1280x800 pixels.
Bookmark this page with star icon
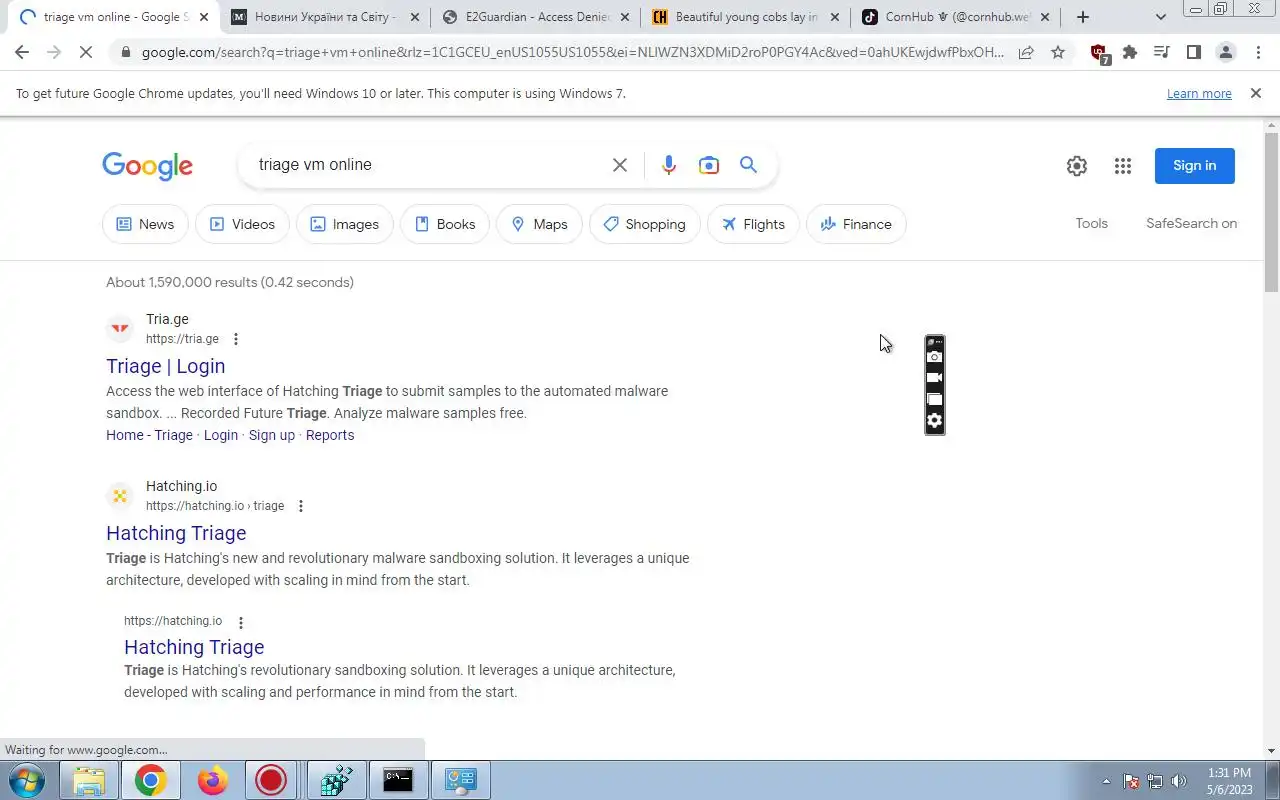click(1058, 53)
